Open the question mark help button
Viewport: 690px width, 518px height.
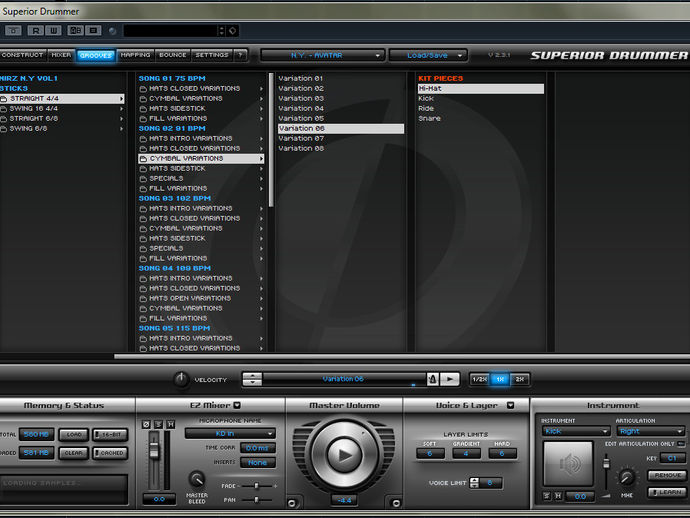tap(240, 55)
